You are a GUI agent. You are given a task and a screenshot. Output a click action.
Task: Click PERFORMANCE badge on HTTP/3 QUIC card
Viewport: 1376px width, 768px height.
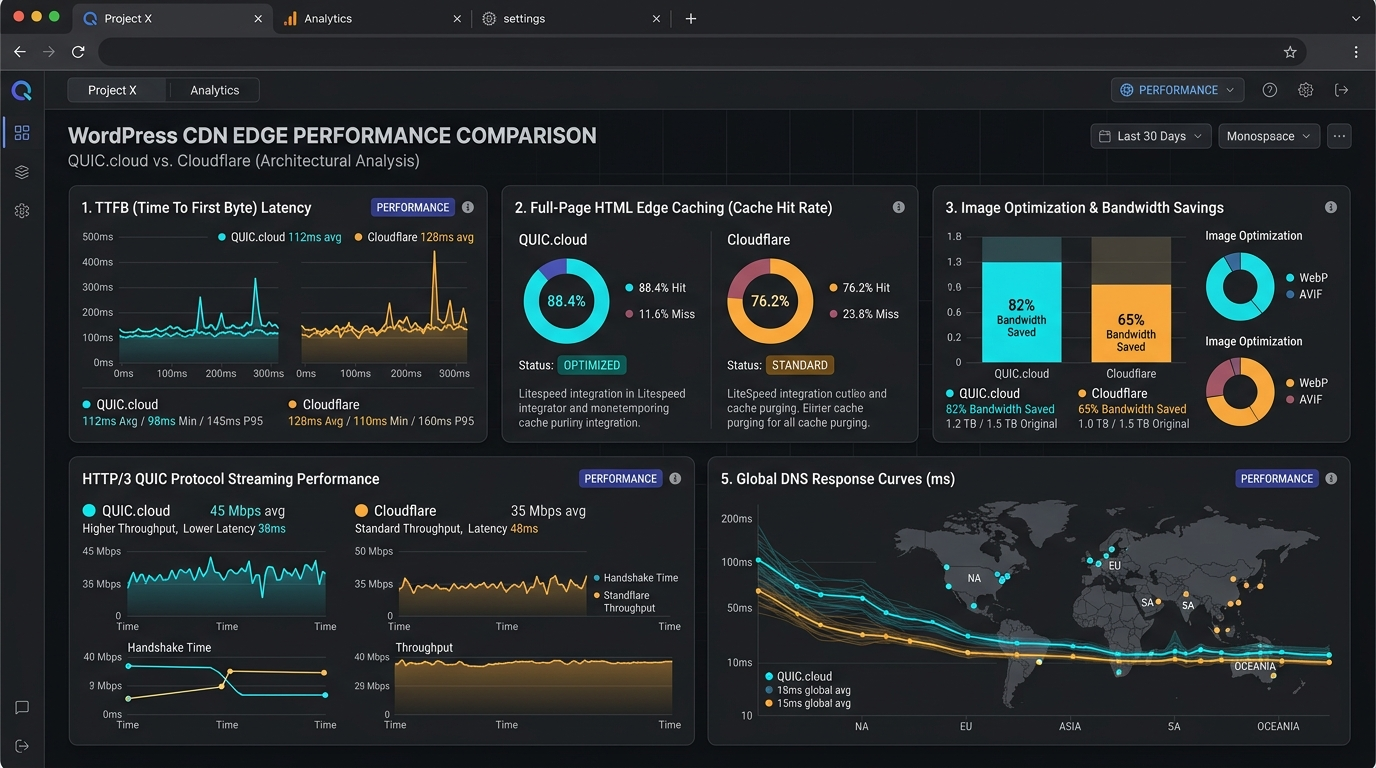(x=621, y=478)
